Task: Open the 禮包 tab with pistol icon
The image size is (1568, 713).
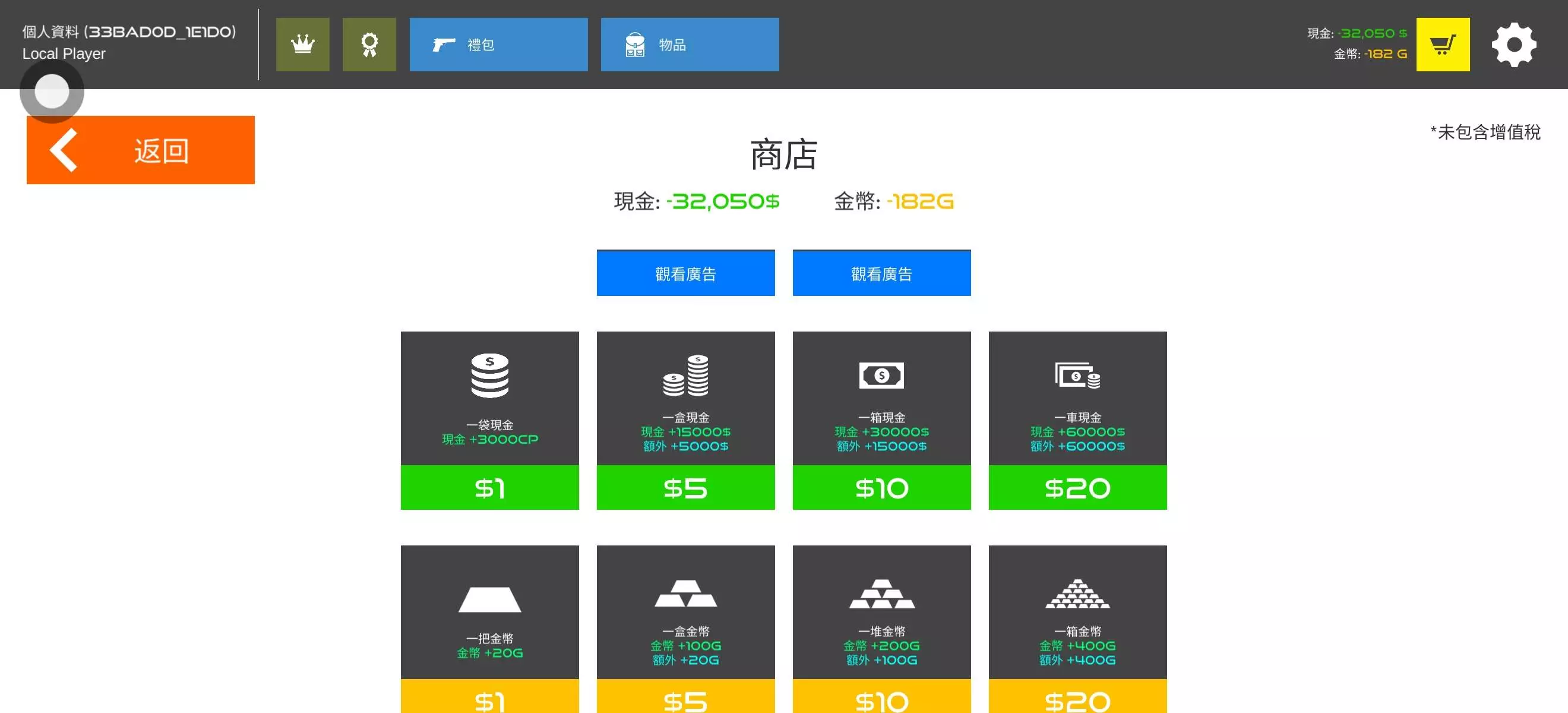Action: [x=498, y=45]
